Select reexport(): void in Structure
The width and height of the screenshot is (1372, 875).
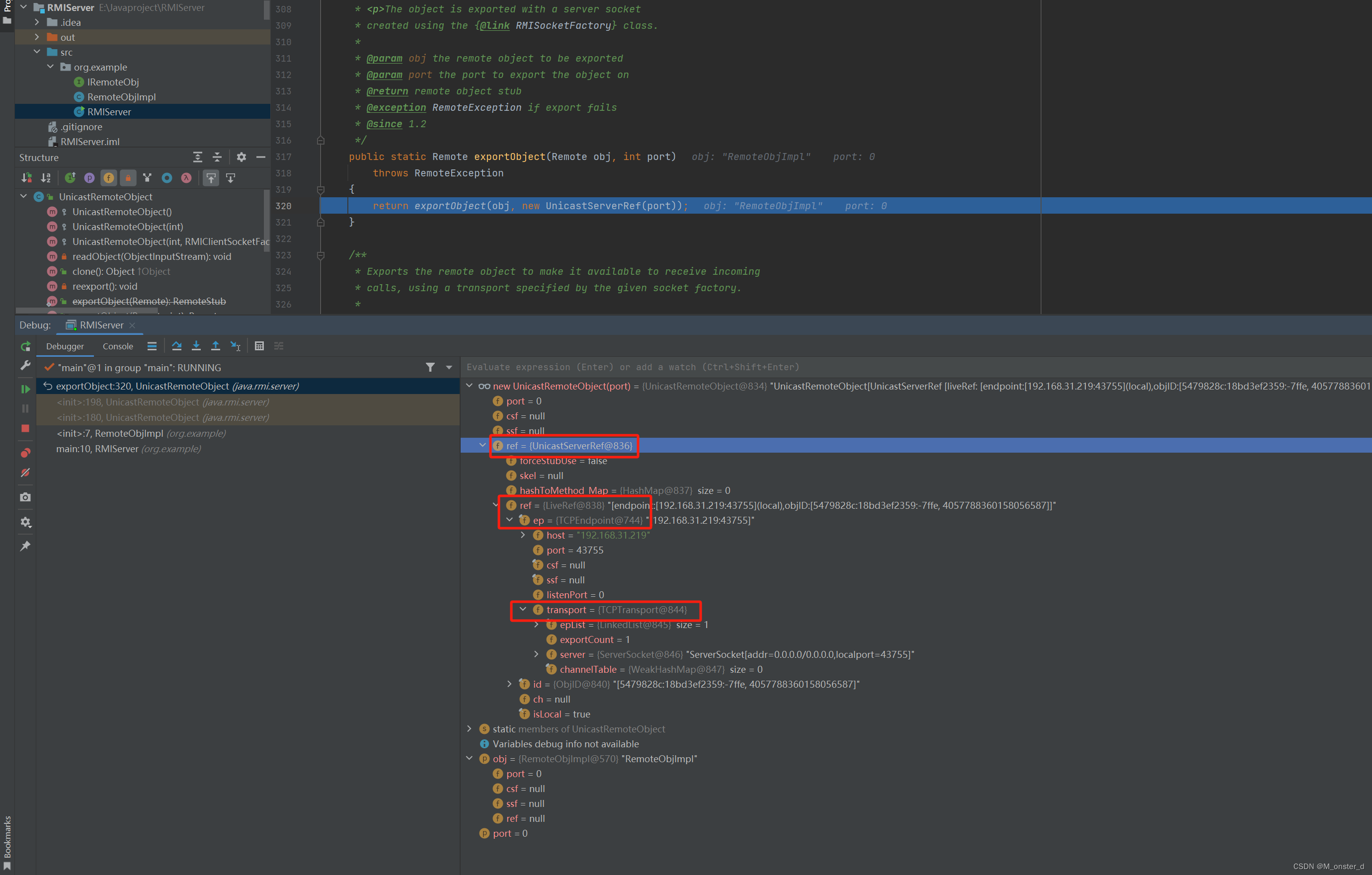[105, 287]
